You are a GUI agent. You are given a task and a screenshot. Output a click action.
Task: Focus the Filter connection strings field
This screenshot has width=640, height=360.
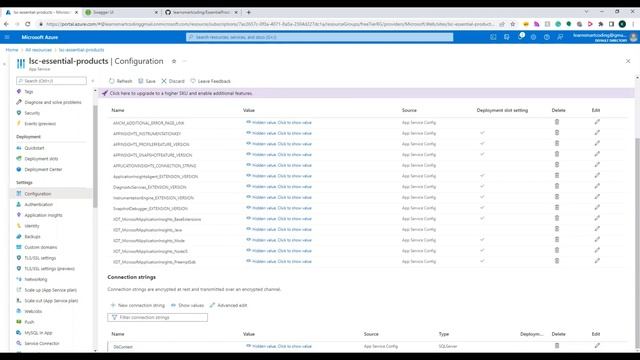(158, 317)
